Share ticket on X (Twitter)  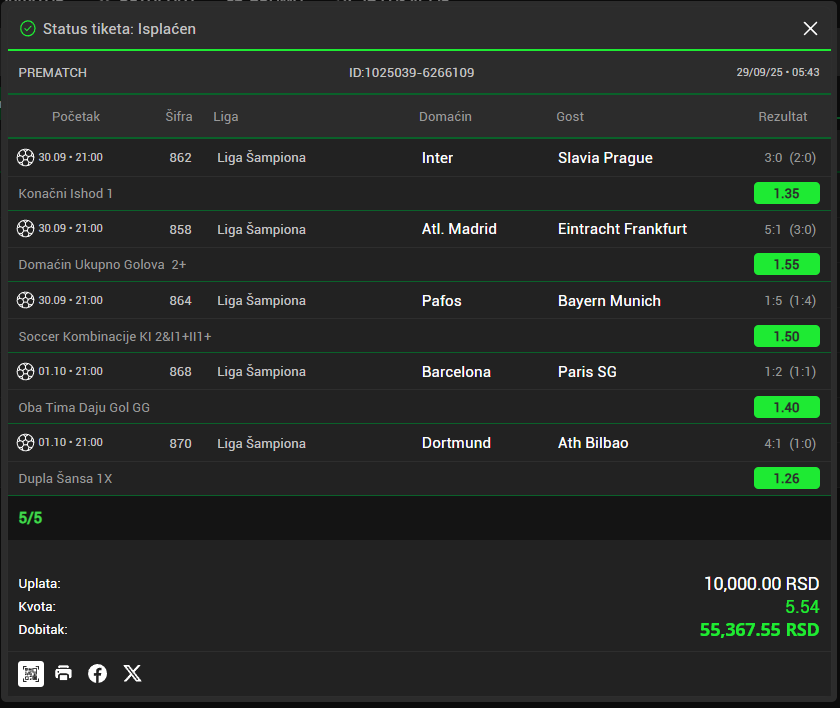click(132, 673)
